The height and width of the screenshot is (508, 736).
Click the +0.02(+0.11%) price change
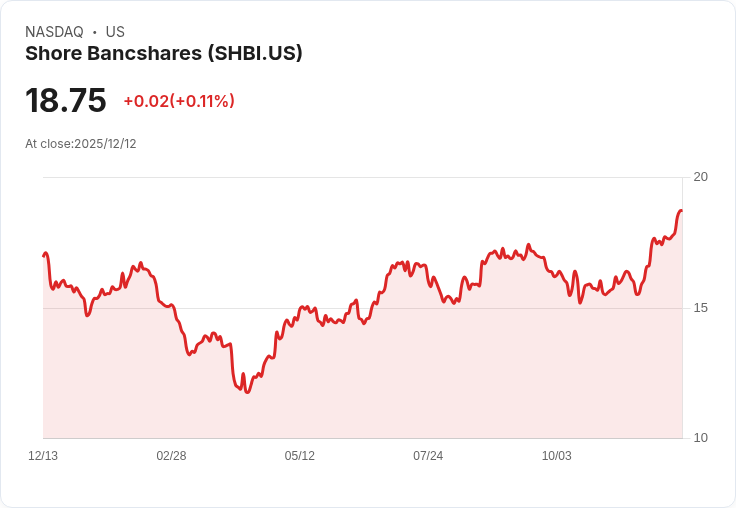pyautogui.click(x=179, y=101)
